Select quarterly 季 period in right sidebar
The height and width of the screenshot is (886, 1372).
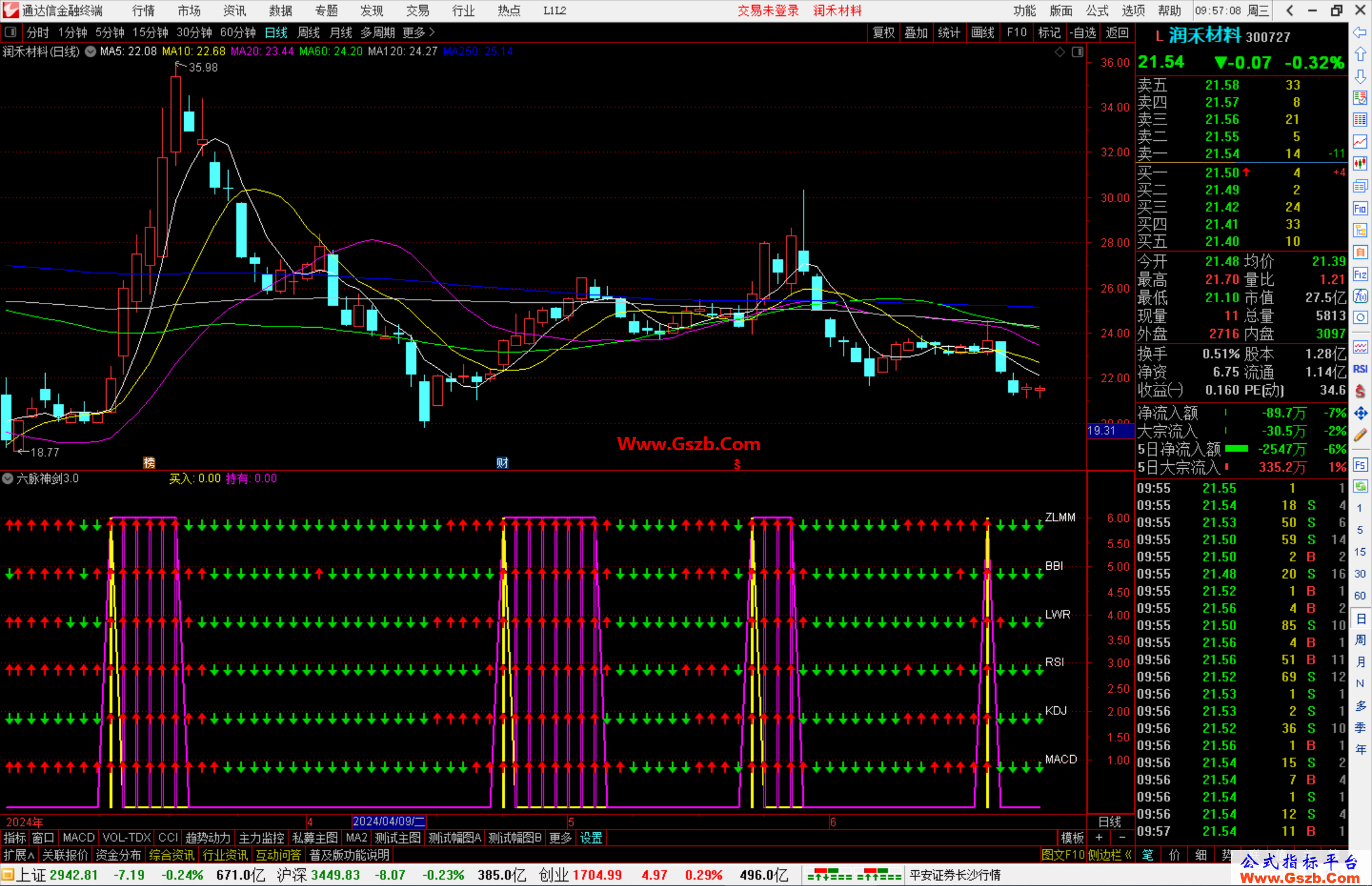(1360, 728)
